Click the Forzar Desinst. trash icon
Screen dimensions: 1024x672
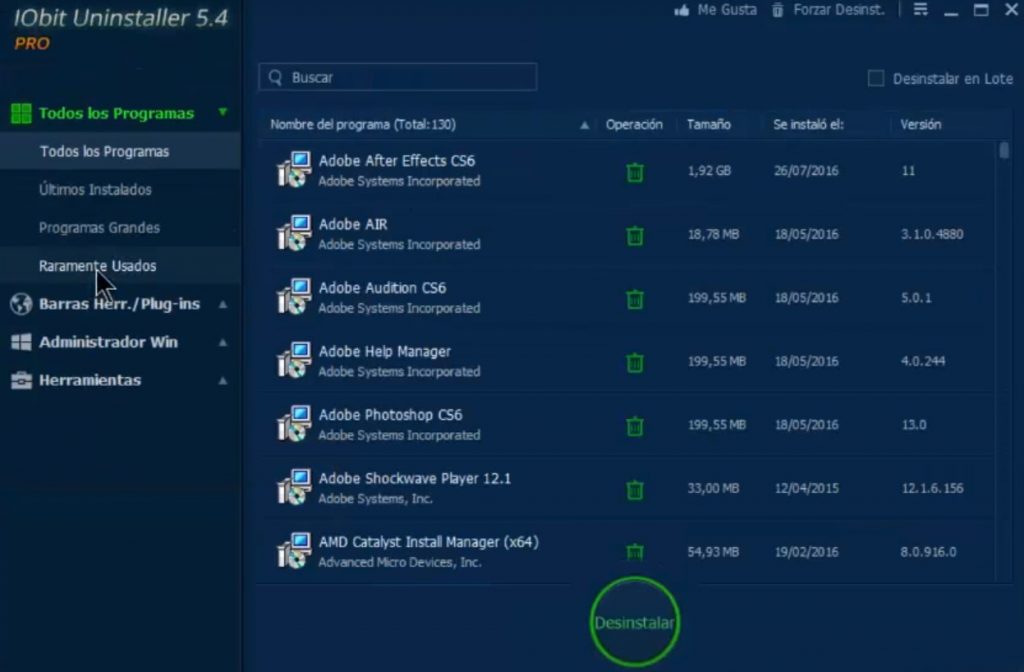pyautogui.click(x=778, y=10)
